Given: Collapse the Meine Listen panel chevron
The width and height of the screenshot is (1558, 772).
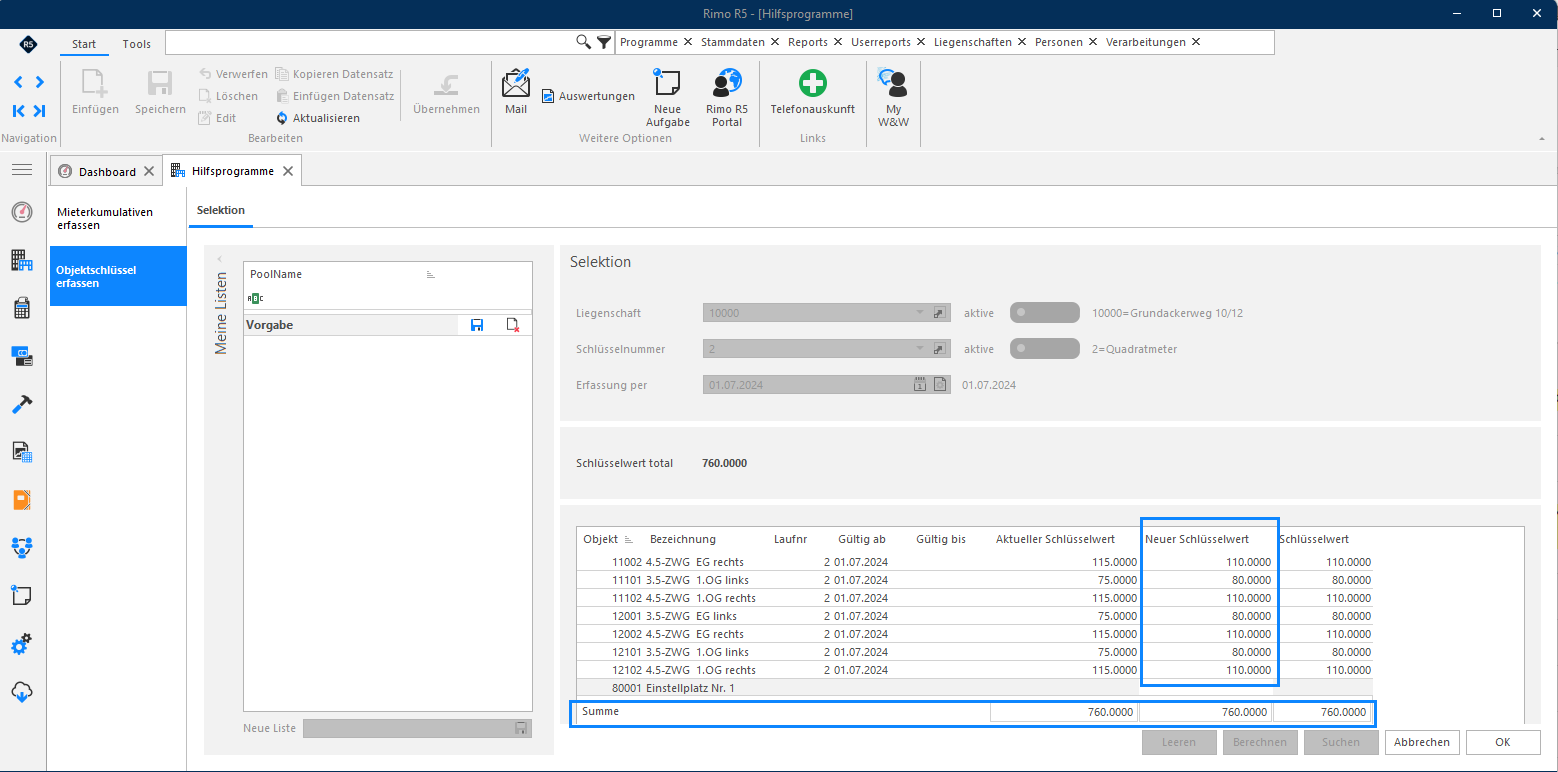Looking at the screenshot, I should pos(220,260).
